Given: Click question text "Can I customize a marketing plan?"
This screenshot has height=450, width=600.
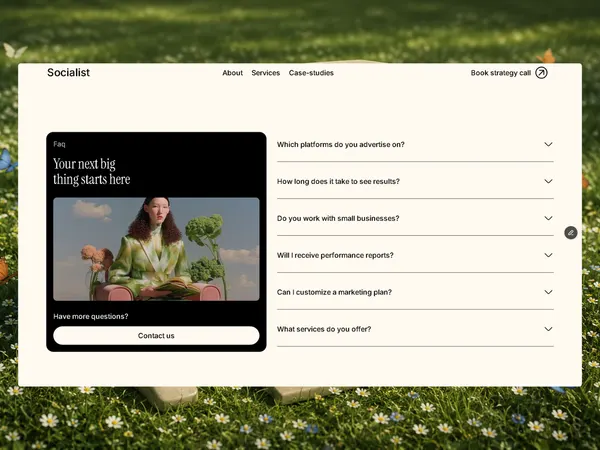Looking at the screenshot, I should pos(334,292).
